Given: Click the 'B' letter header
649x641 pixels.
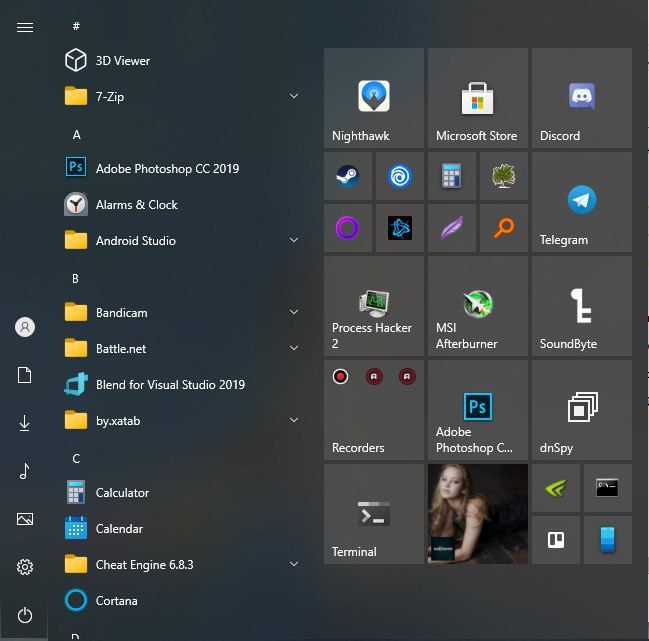Looking at the screenshot, I should click(75, 278).
